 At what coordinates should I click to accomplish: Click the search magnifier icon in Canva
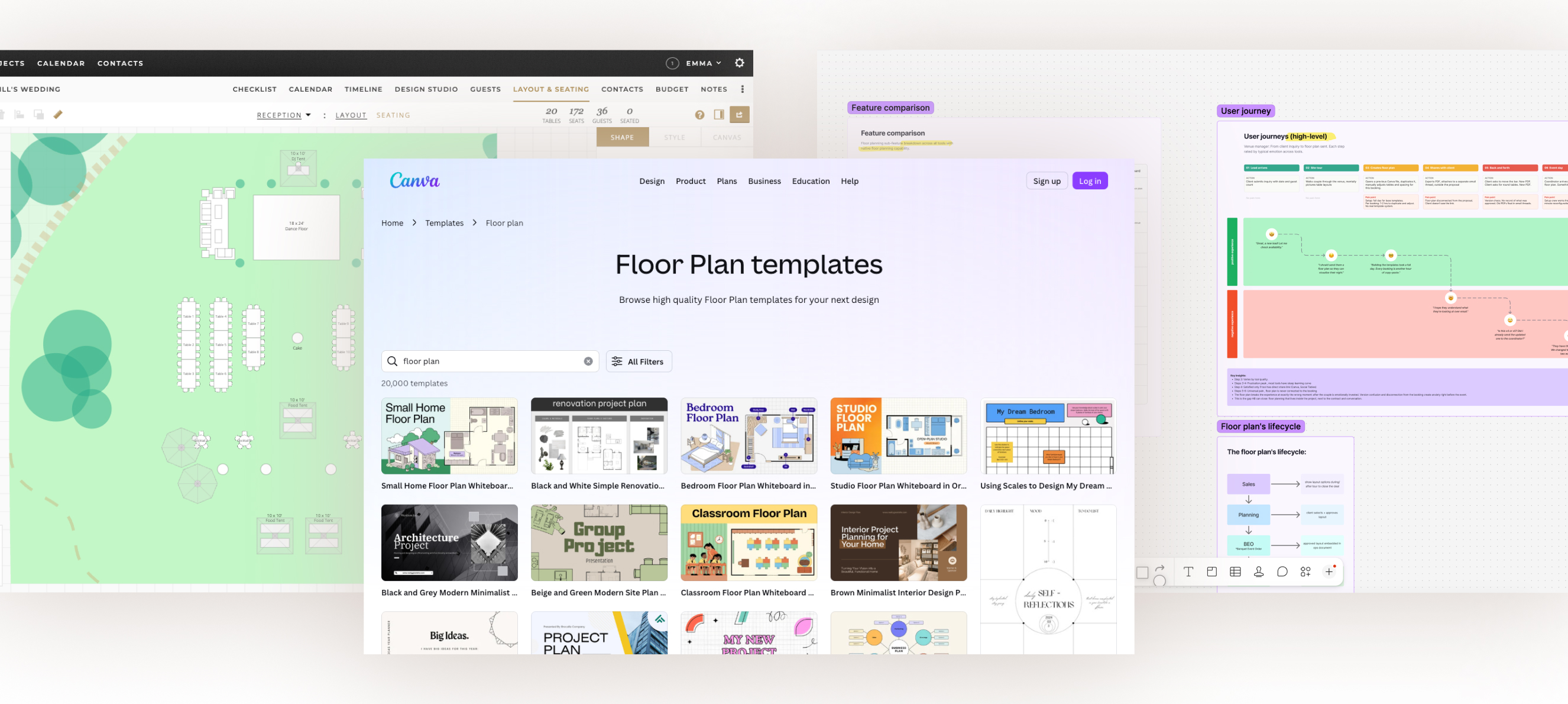(x=393, y=361)
